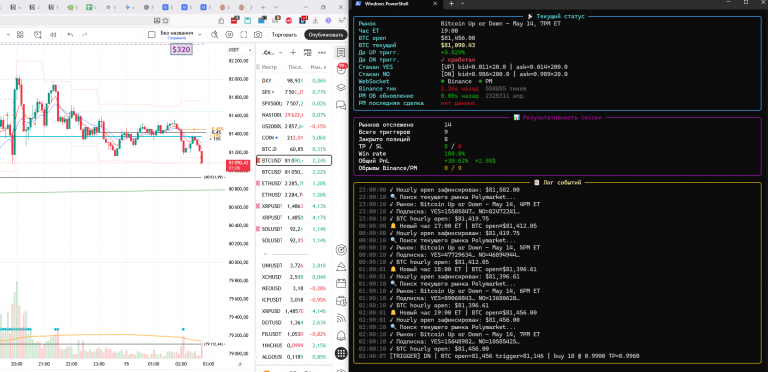This screenshot has height=372, width=768.
Task: Open the news feed broadcast icon
Action: pyautogui.click(x=341, y=318)
